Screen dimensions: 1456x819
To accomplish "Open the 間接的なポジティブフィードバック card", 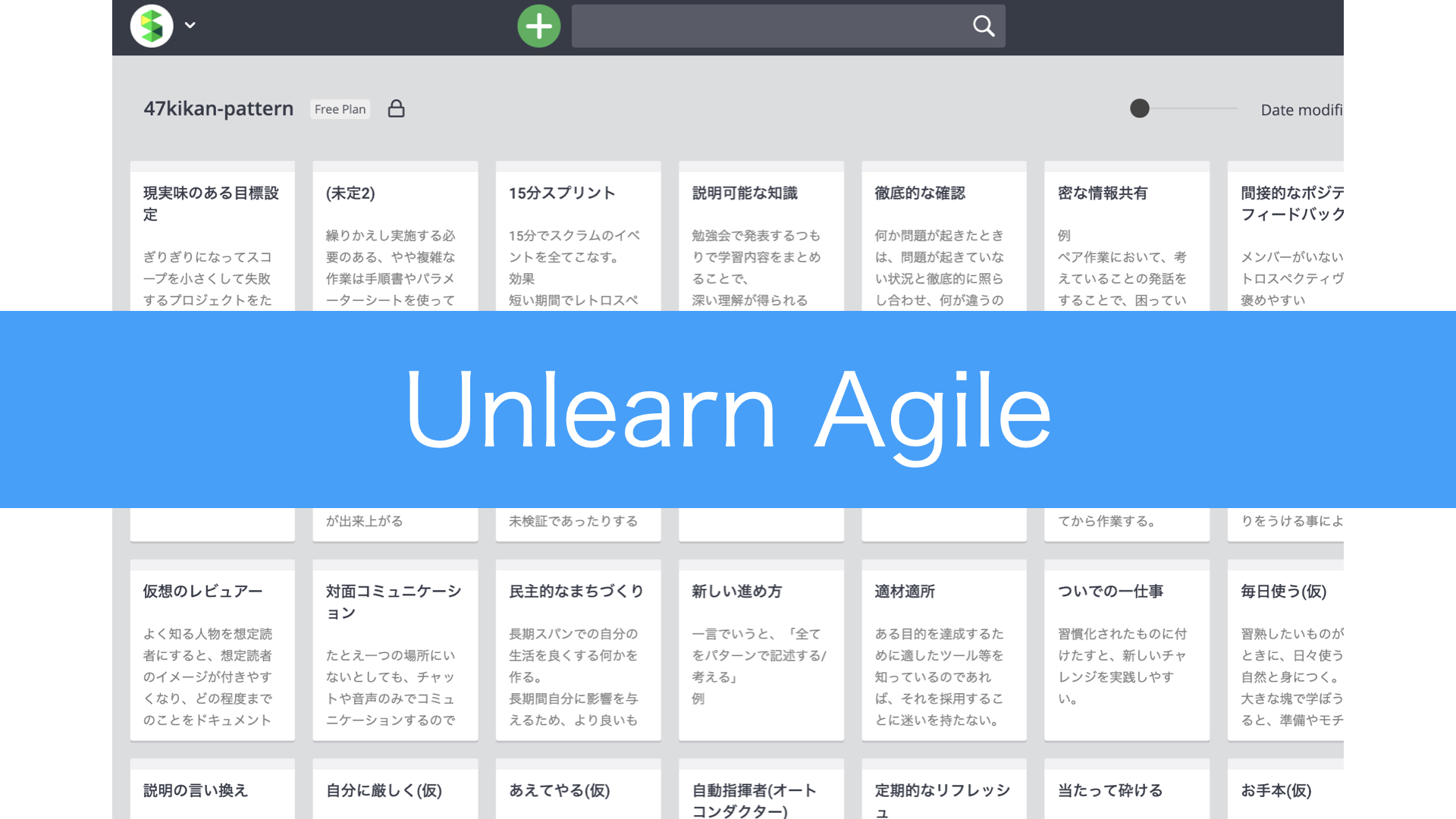I will pos(1286,236).
